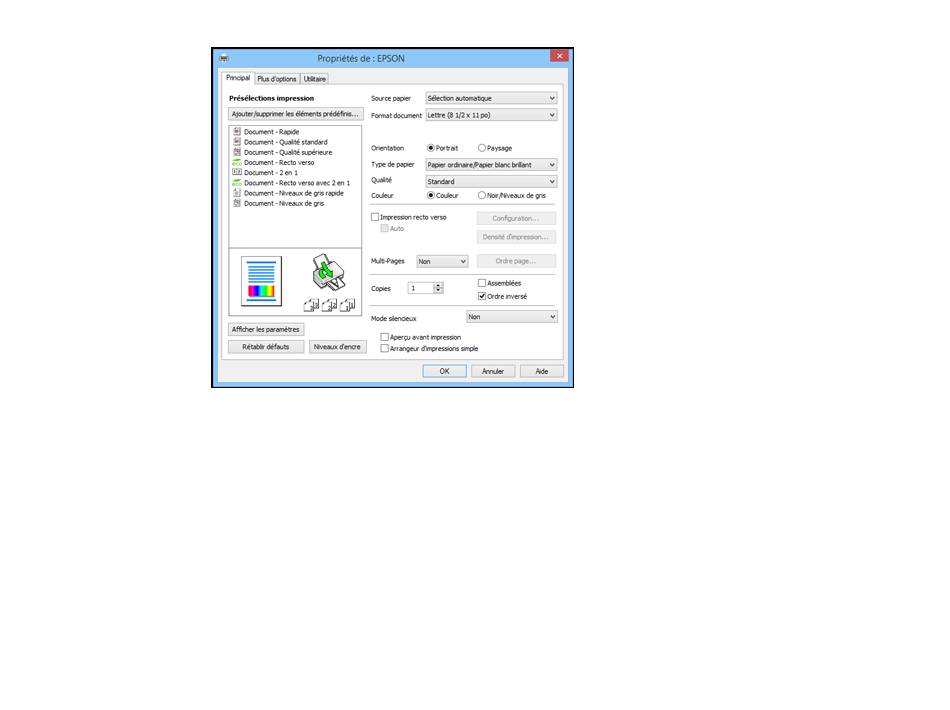
Task: Select preset text 'Document - Niveaux de gris'
Action: (x=284, y=203)
